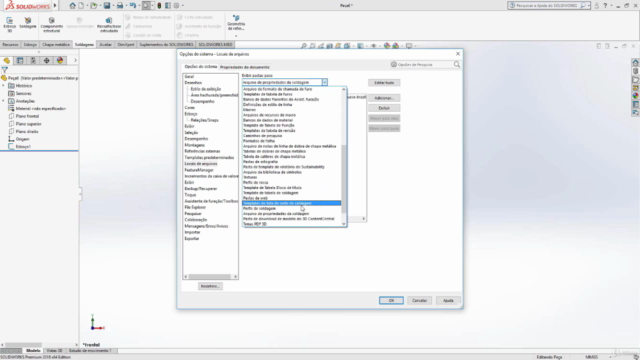Click the Save icon in the top toolbar

pos(107,6)
